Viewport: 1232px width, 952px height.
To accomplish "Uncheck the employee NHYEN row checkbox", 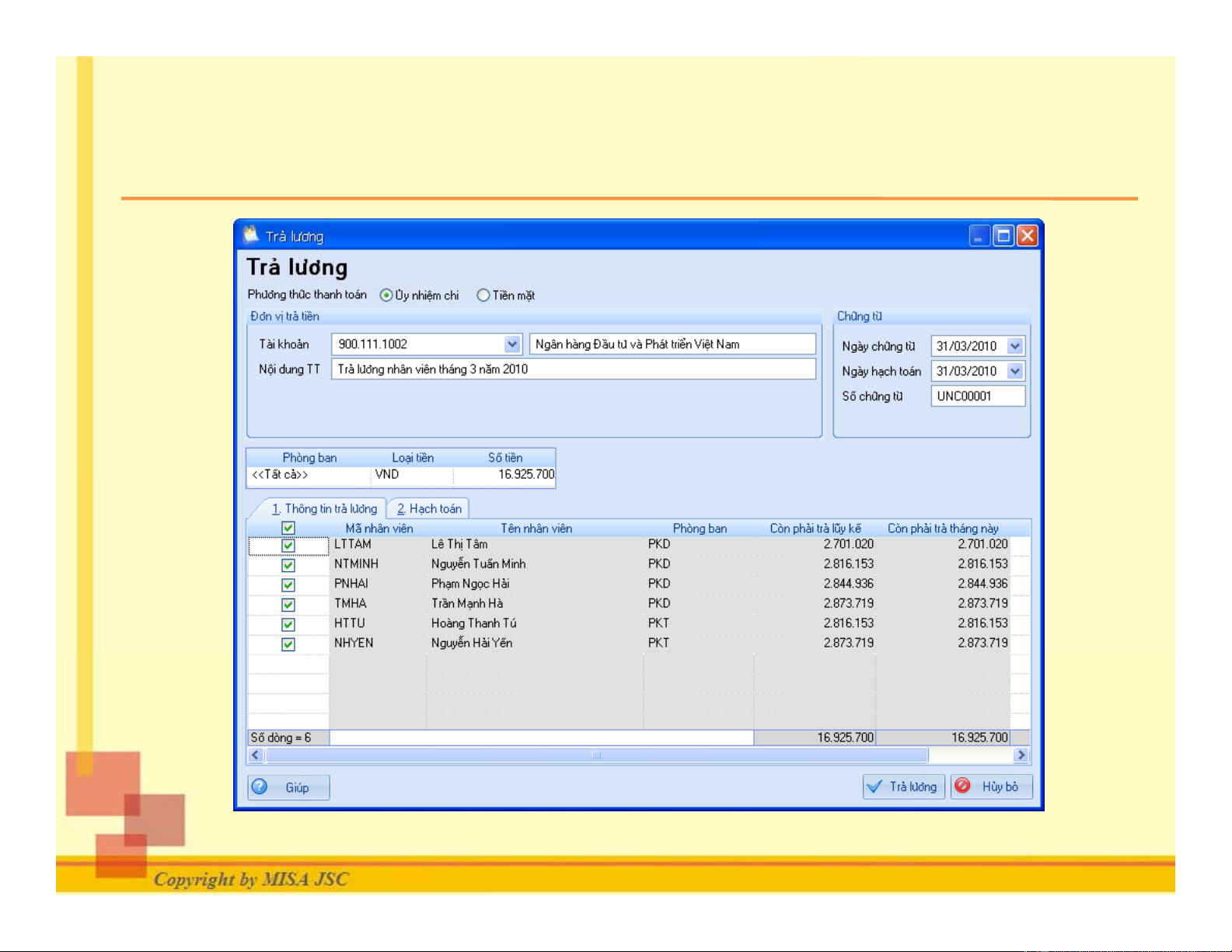I will pyautogui.click(x=288, y=644).
